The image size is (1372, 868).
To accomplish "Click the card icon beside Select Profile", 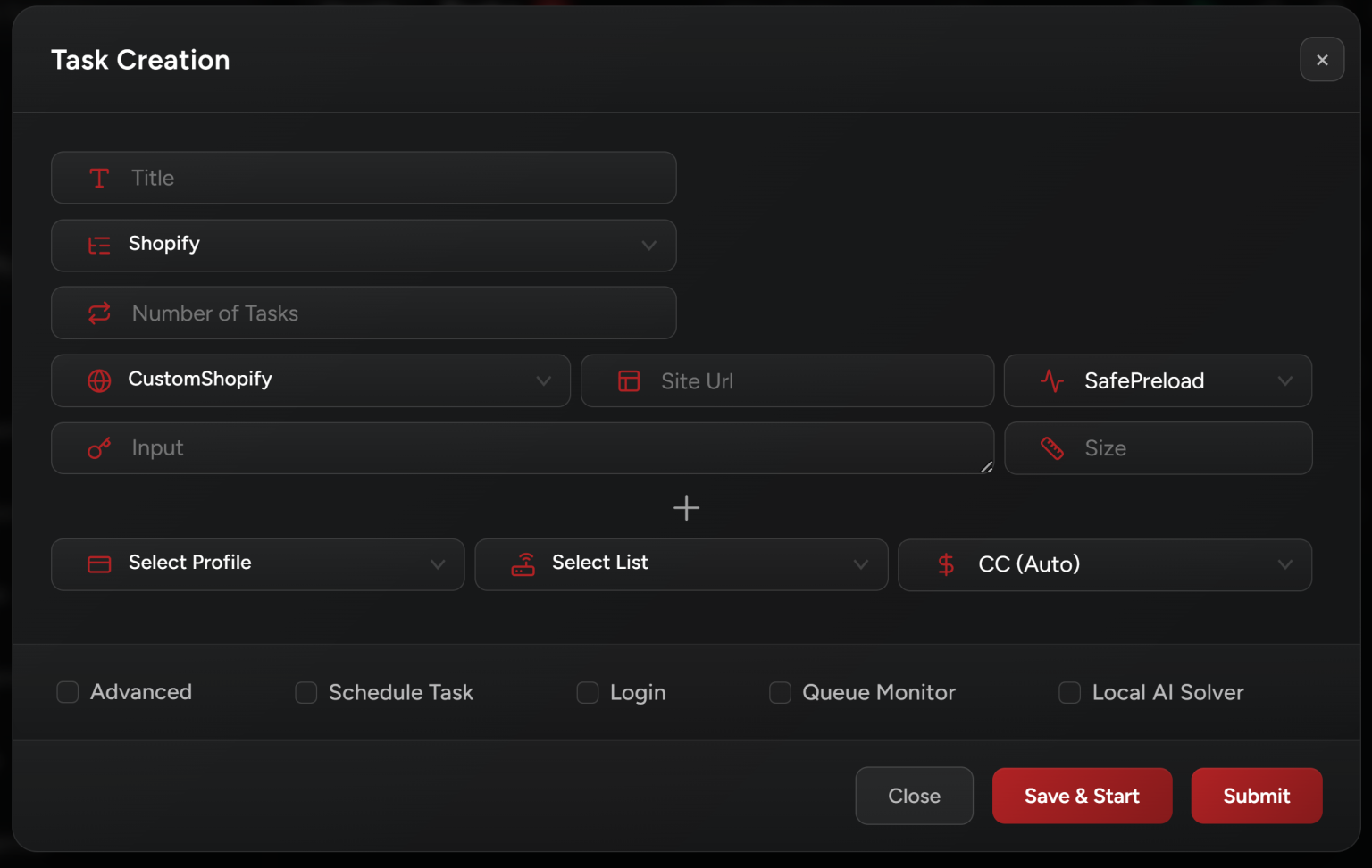I will coord(99,564).
